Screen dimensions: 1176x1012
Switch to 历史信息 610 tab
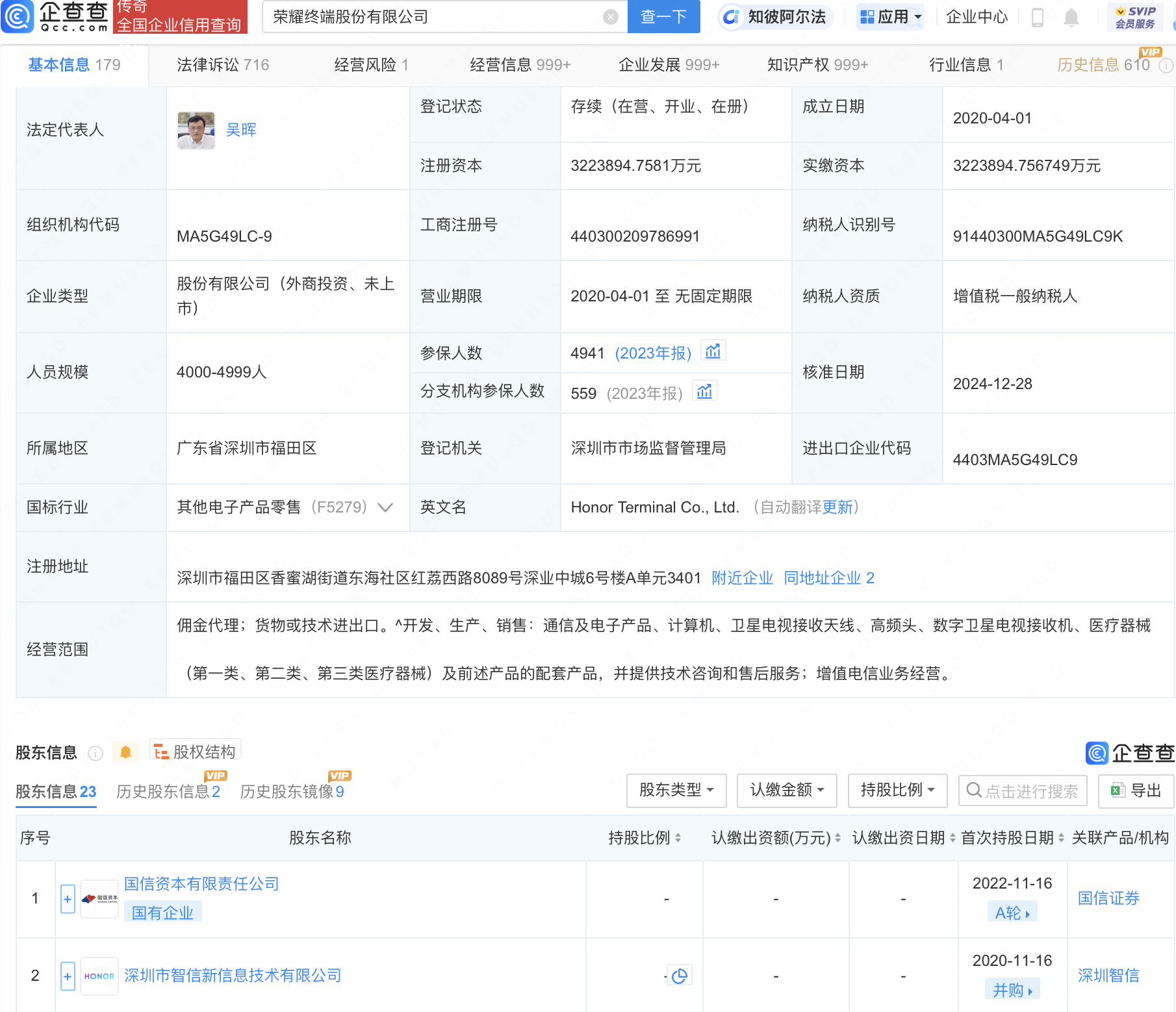1103,65
